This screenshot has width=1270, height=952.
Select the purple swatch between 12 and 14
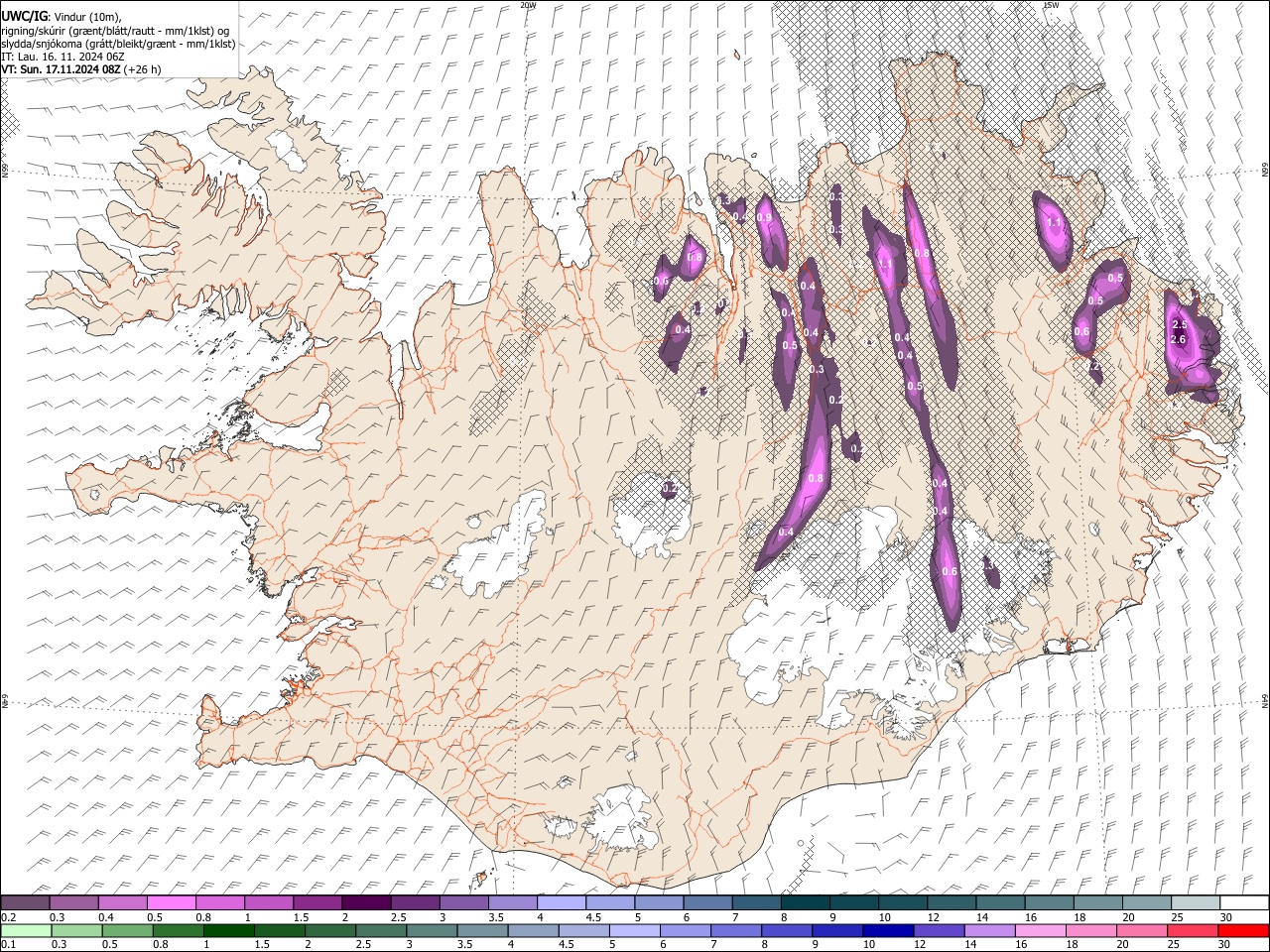coord(940,930)
